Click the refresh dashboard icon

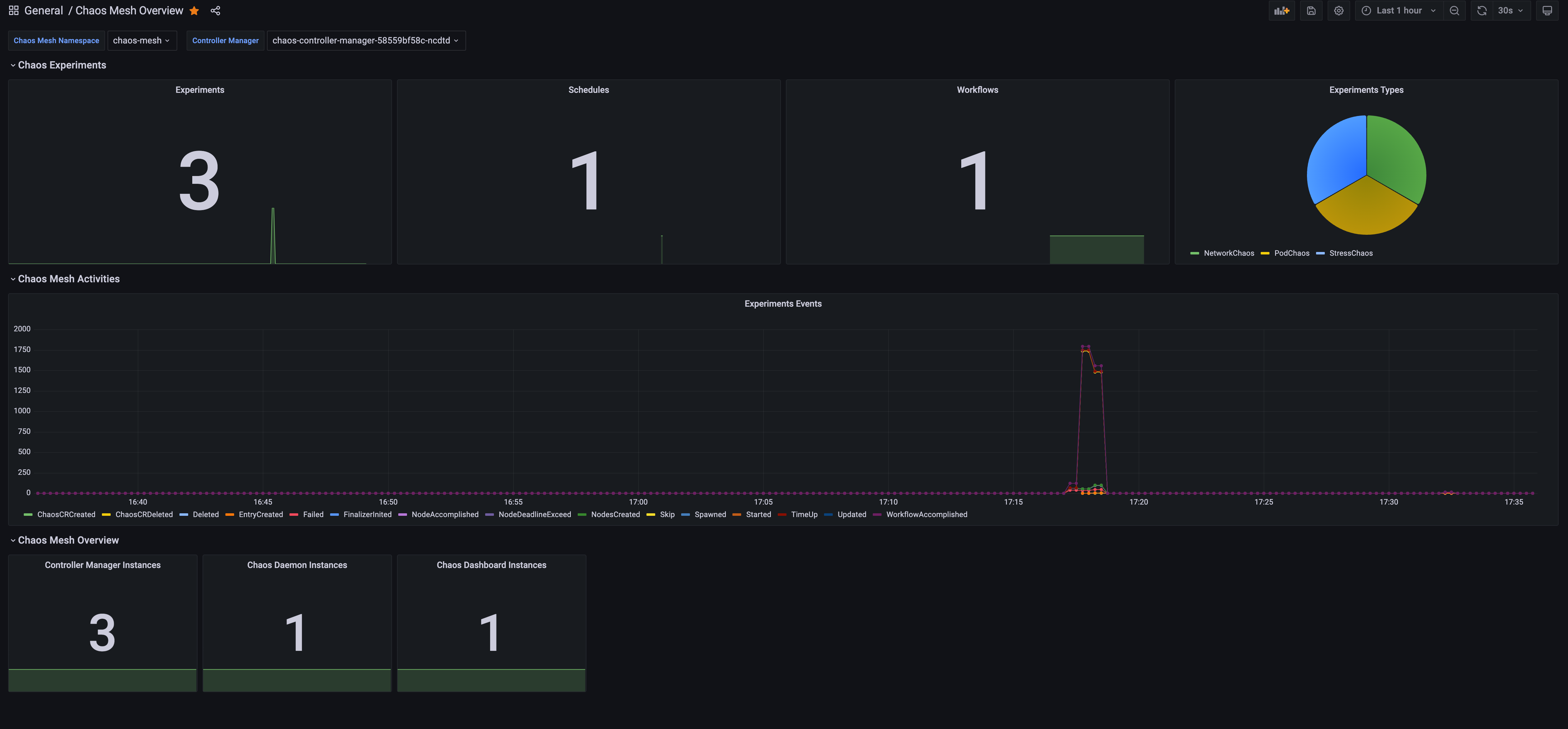tap(1481, 10)
